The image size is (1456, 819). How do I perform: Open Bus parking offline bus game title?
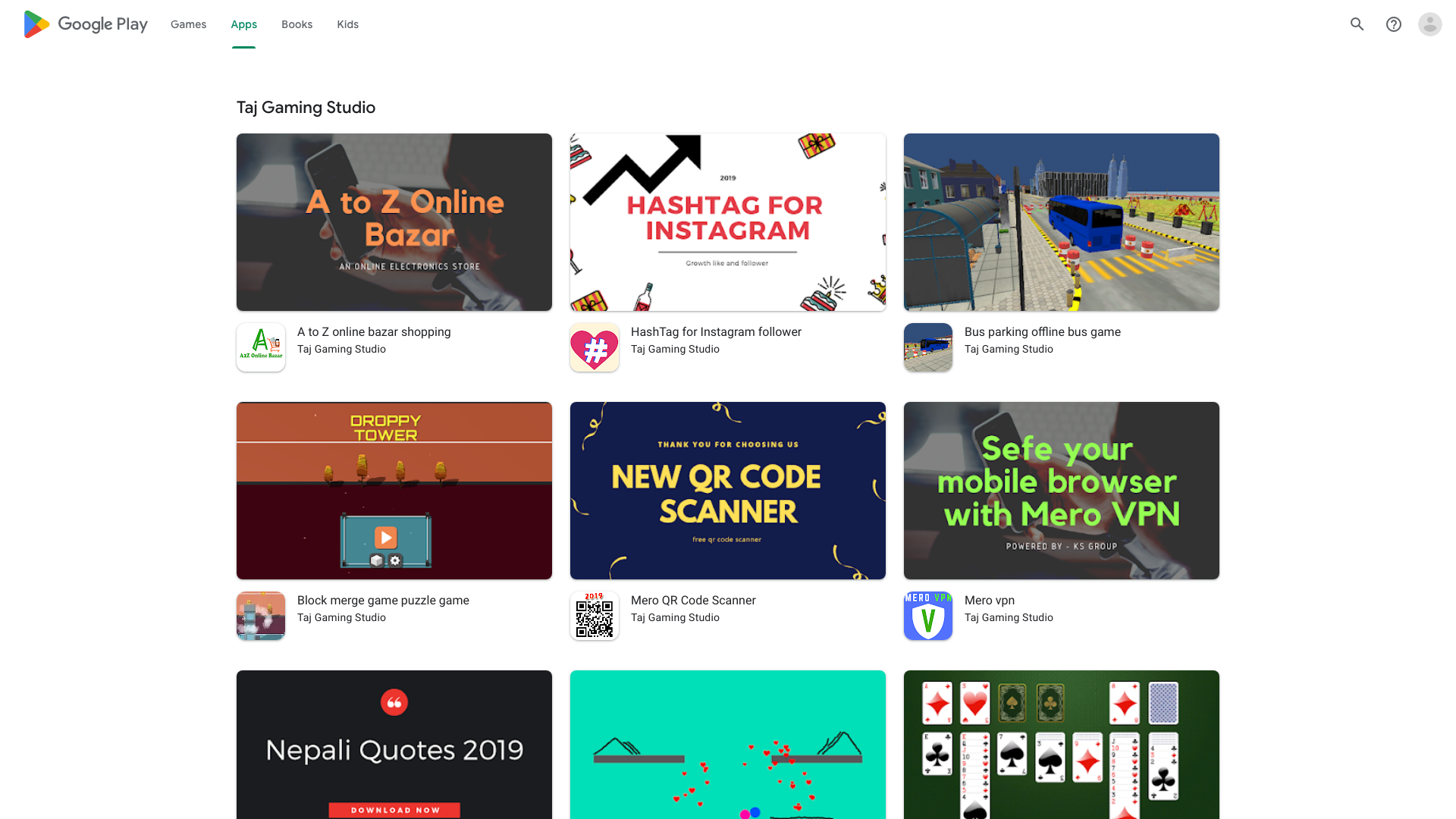(x=1043, y=332)
